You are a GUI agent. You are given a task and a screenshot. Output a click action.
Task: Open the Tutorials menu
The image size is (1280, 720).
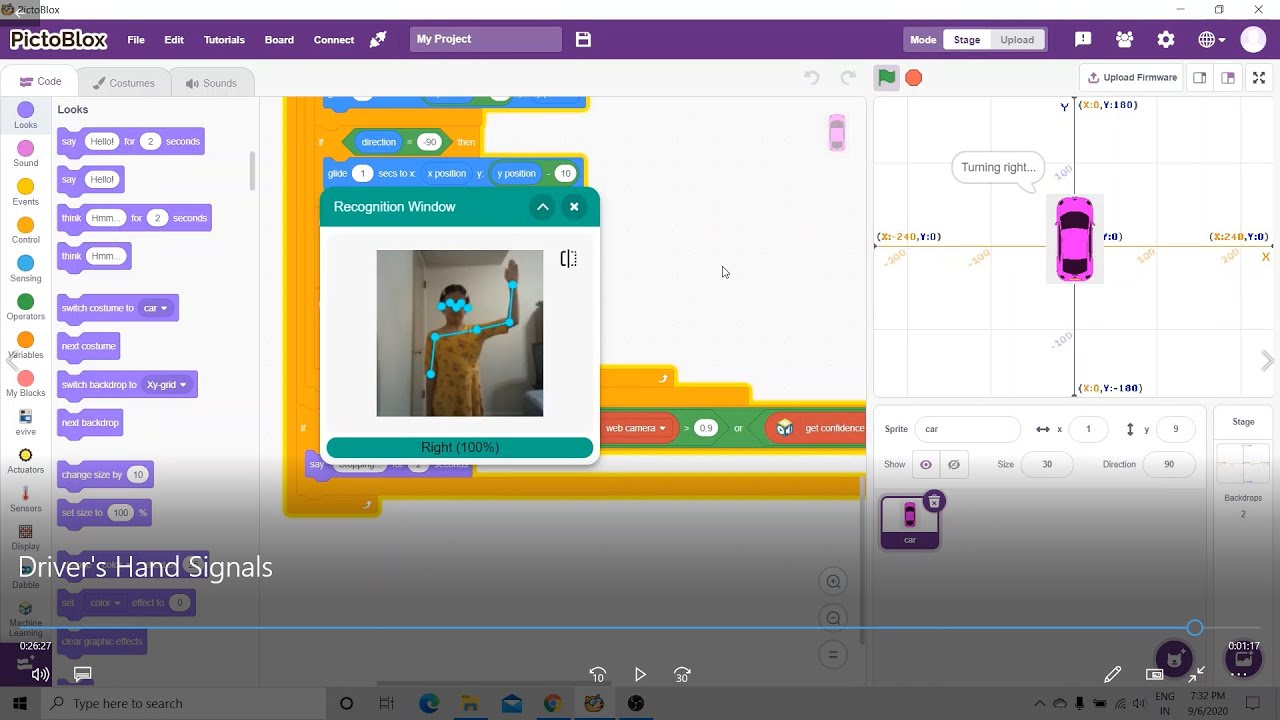click(224, 40)
